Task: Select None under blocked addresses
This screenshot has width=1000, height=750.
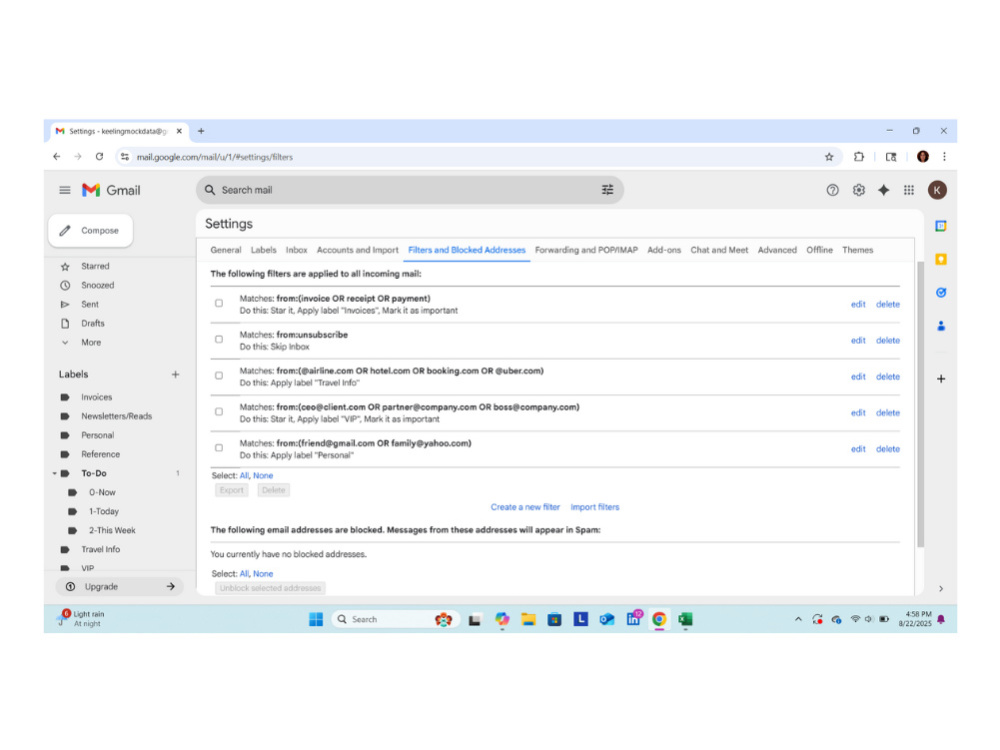Action: point(263,574)
